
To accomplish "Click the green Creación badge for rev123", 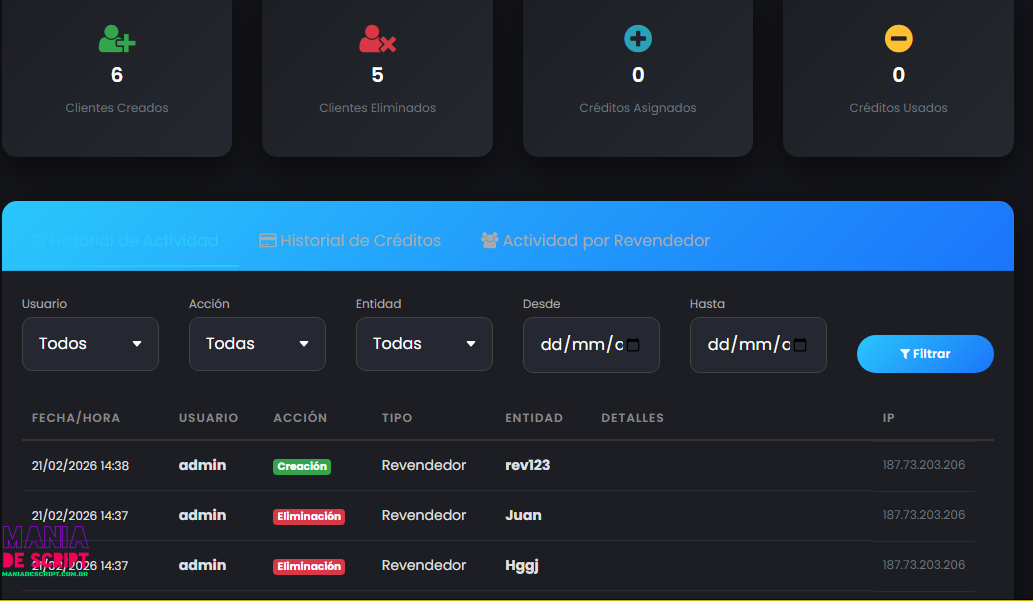I will [x=302, y=467].
